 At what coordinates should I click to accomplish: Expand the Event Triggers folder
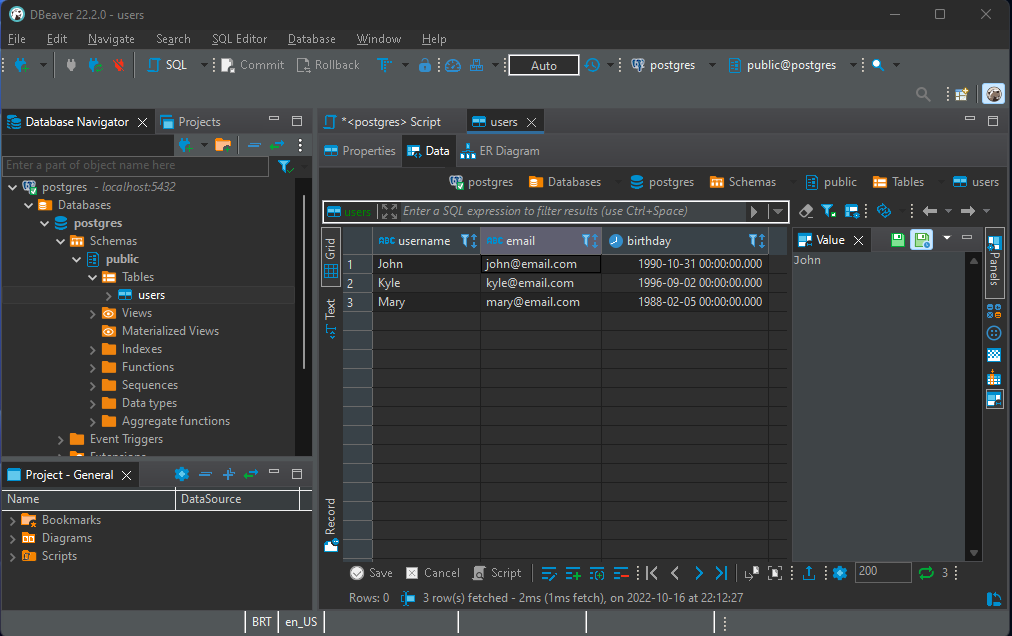pos(61,440)
